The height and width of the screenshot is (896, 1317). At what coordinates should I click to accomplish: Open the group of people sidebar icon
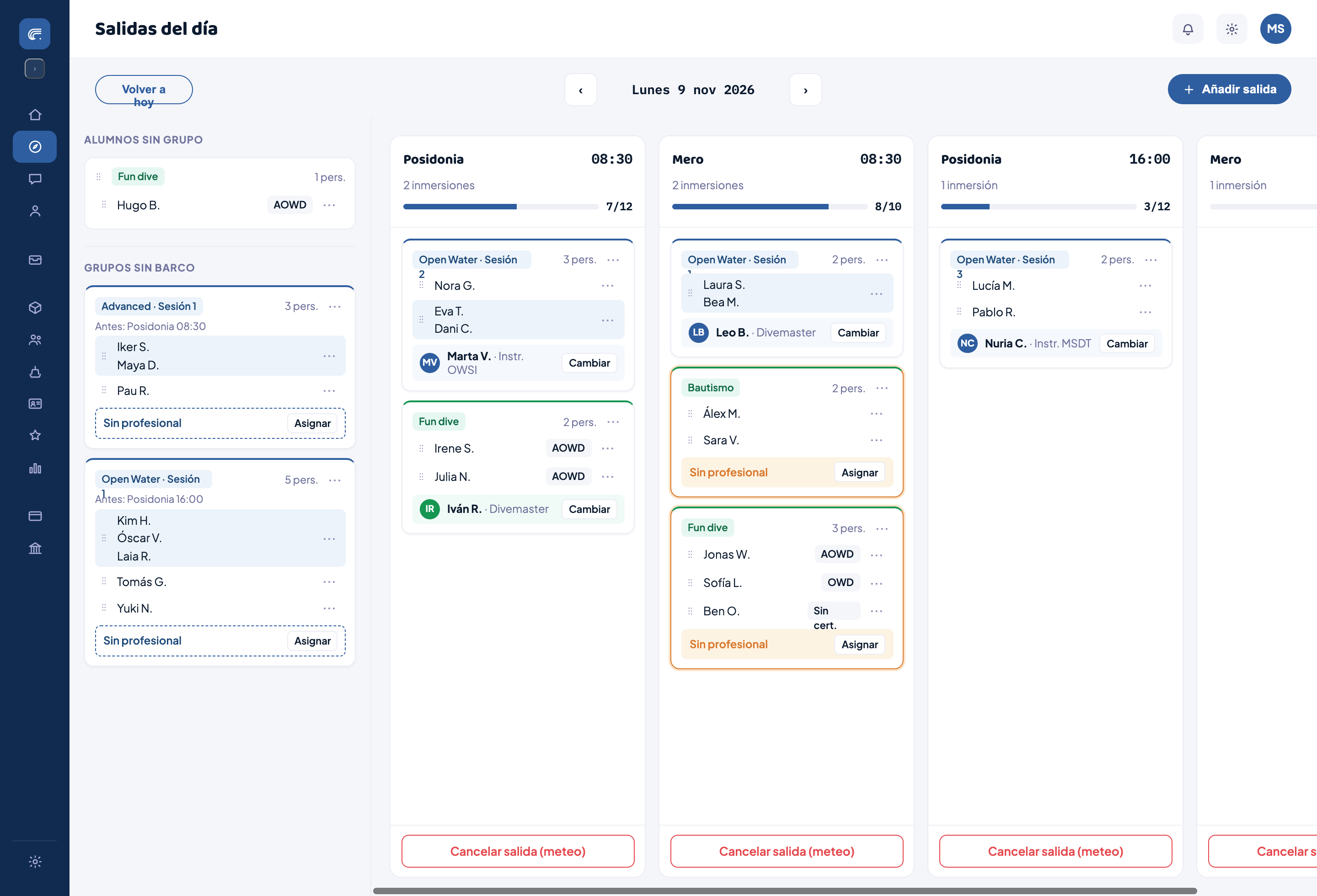point(35,340)
